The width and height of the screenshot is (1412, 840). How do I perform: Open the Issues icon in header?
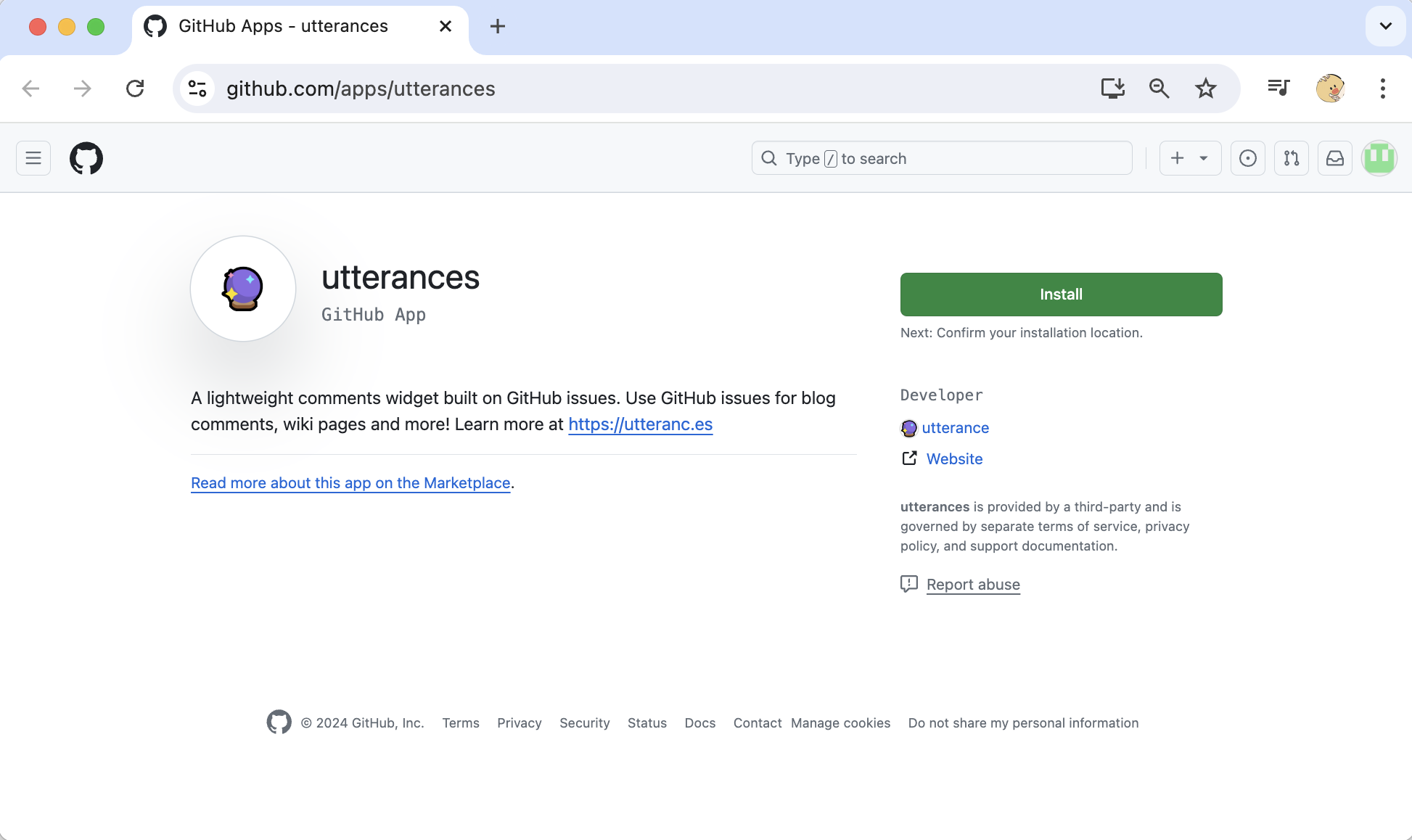point(1248,158)
